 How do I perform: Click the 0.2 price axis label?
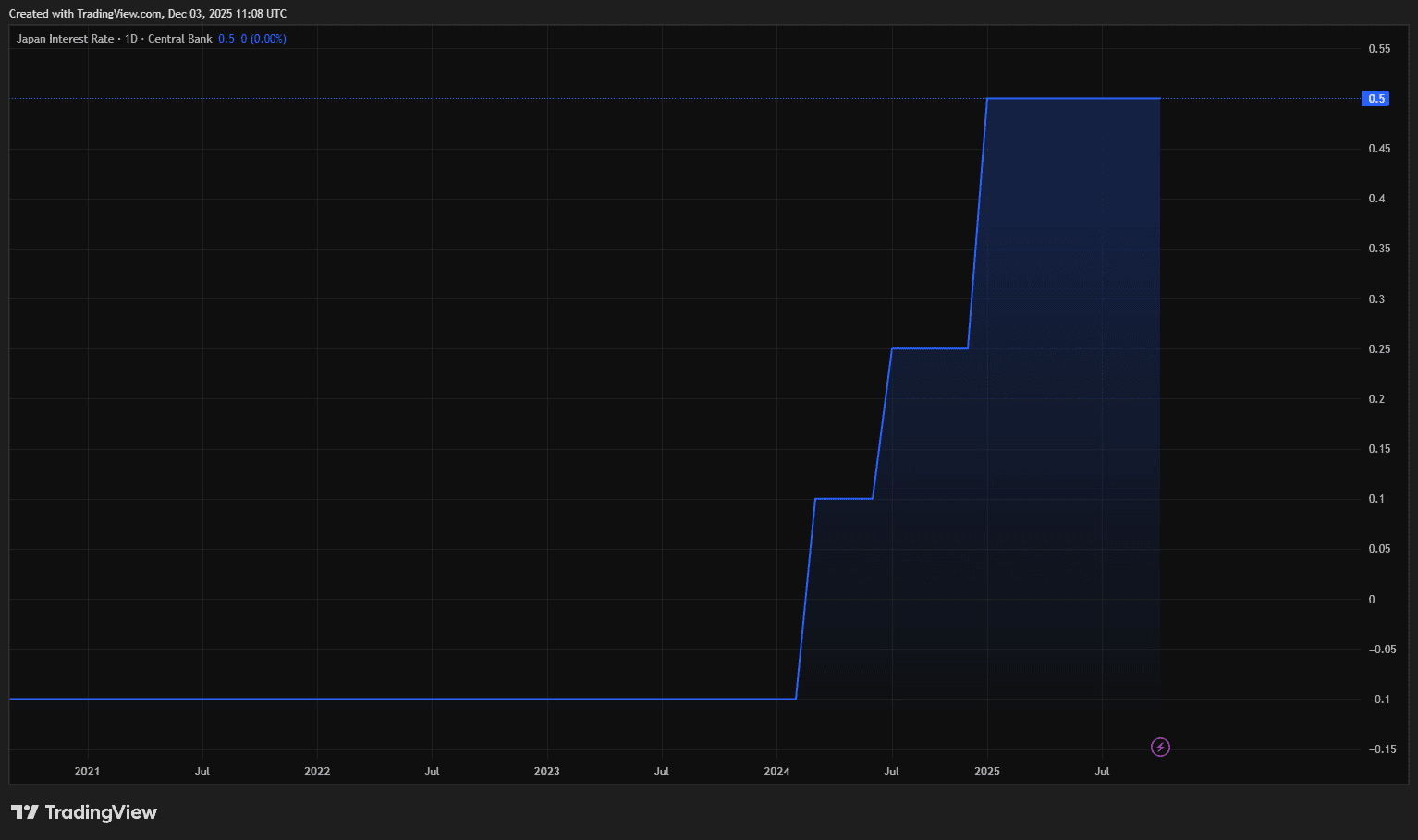point(1376,399)
